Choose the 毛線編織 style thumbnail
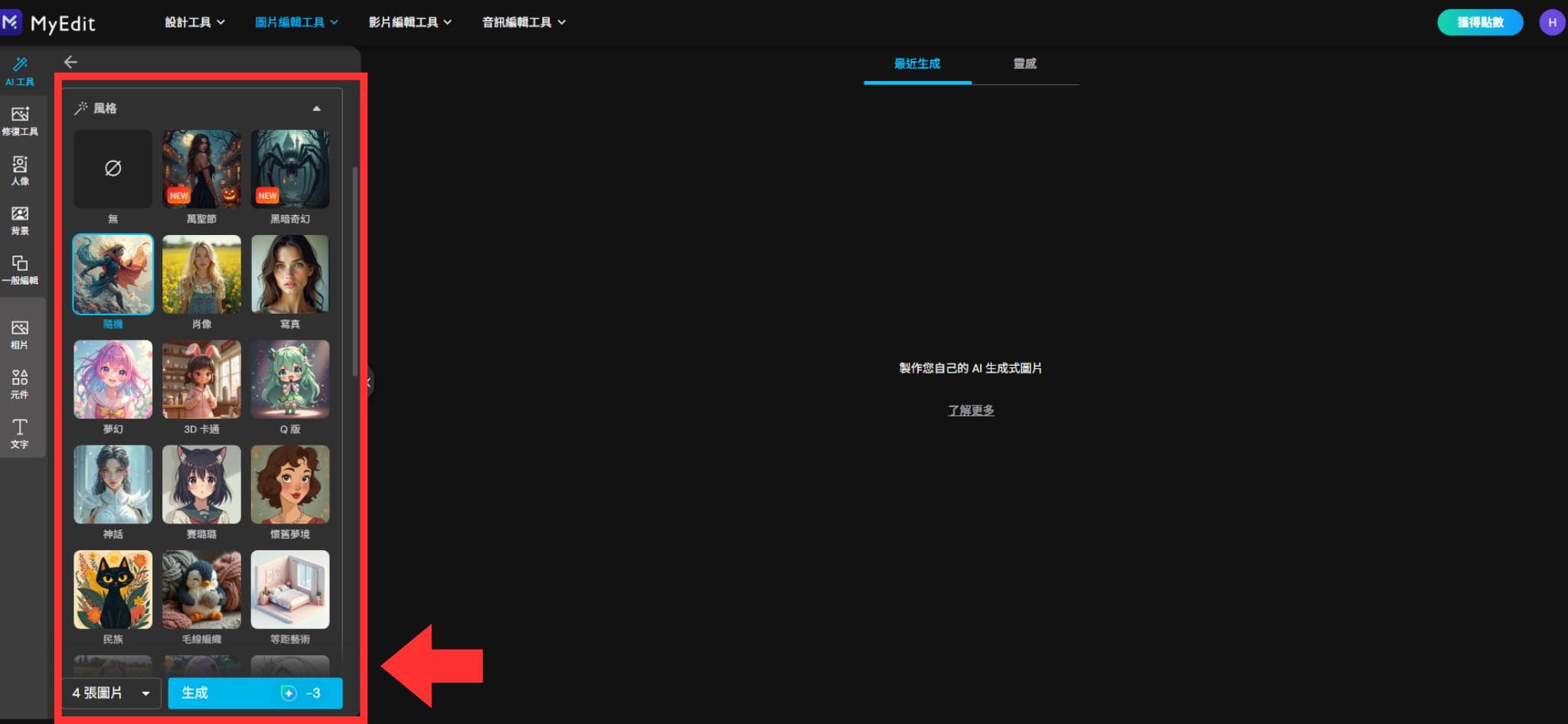This screenshot has width=1568, height=724. tap(201, 589)
